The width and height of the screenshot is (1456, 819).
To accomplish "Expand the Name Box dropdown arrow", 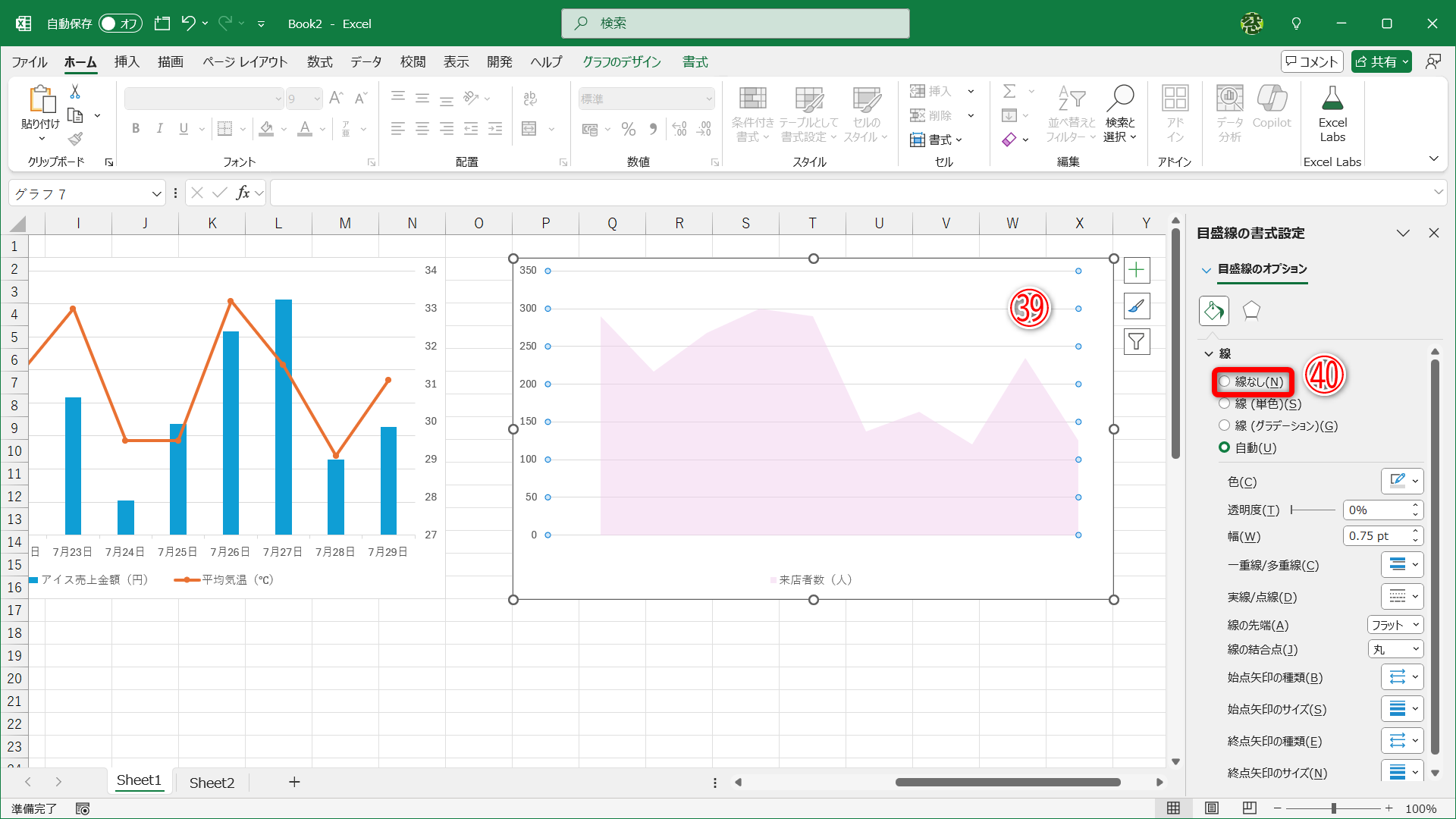I will (x=156, y=194).
